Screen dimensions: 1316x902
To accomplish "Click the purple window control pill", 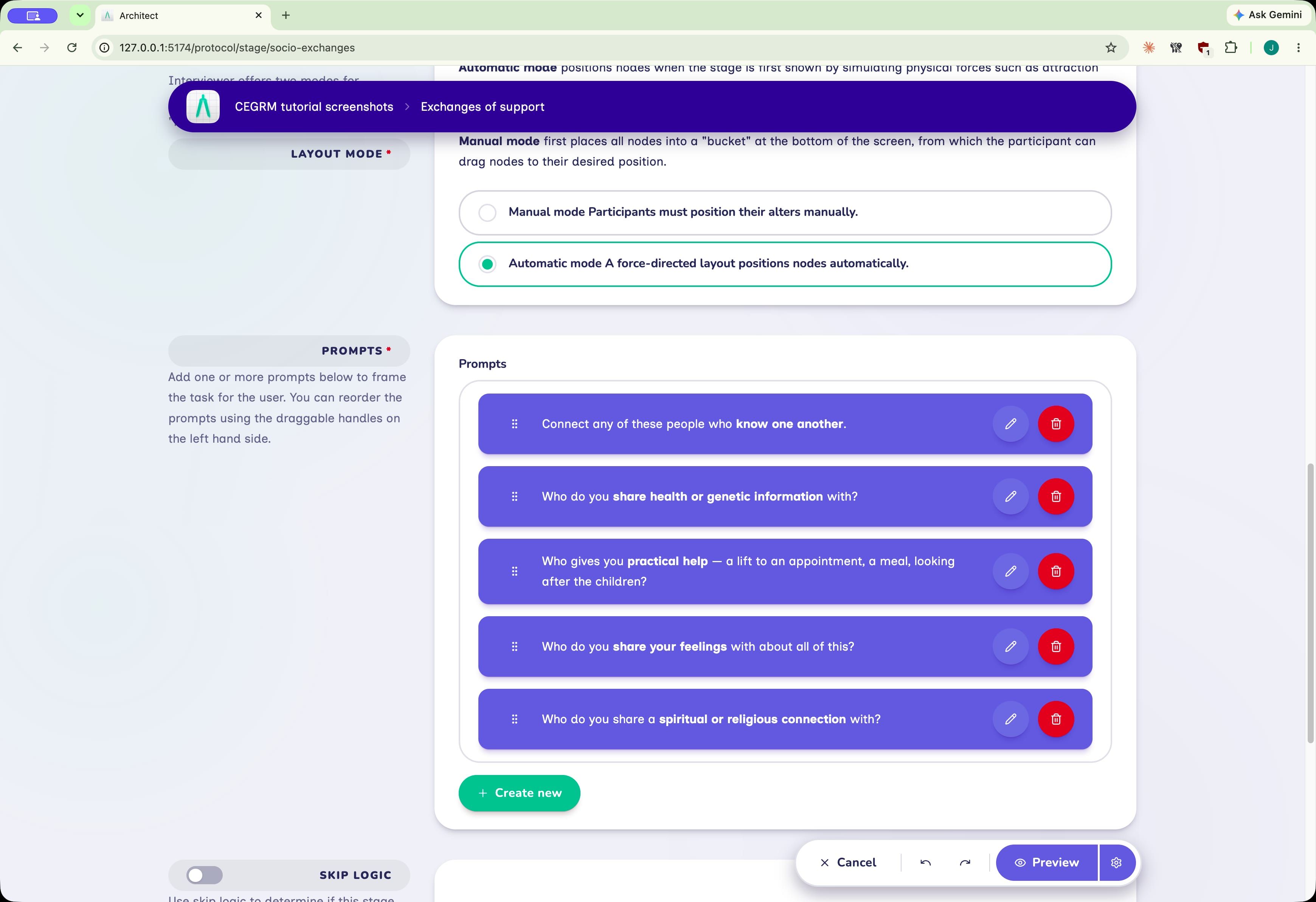I will click(x=33, y=15).
